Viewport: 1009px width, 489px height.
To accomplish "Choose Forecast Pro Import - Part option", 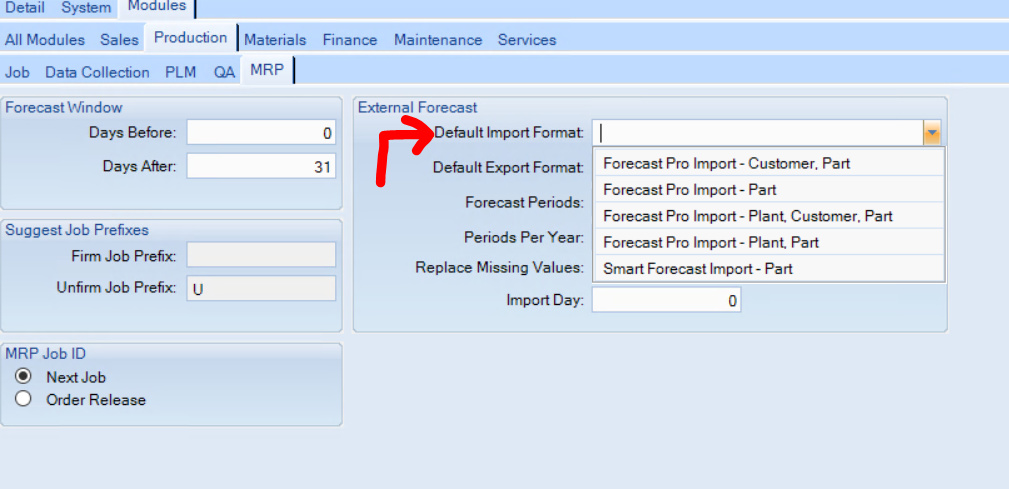I will [x=768, y=190].
